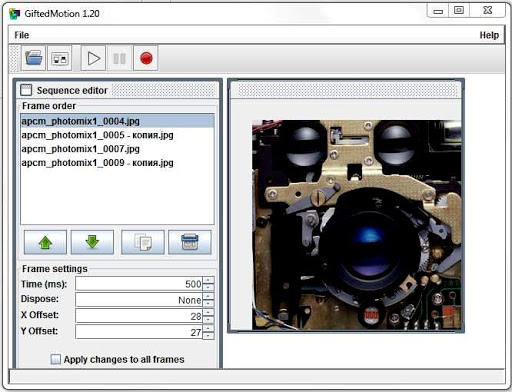Pause the animation playback
This screenshot has width=512, height=392.
click(119, 58)
